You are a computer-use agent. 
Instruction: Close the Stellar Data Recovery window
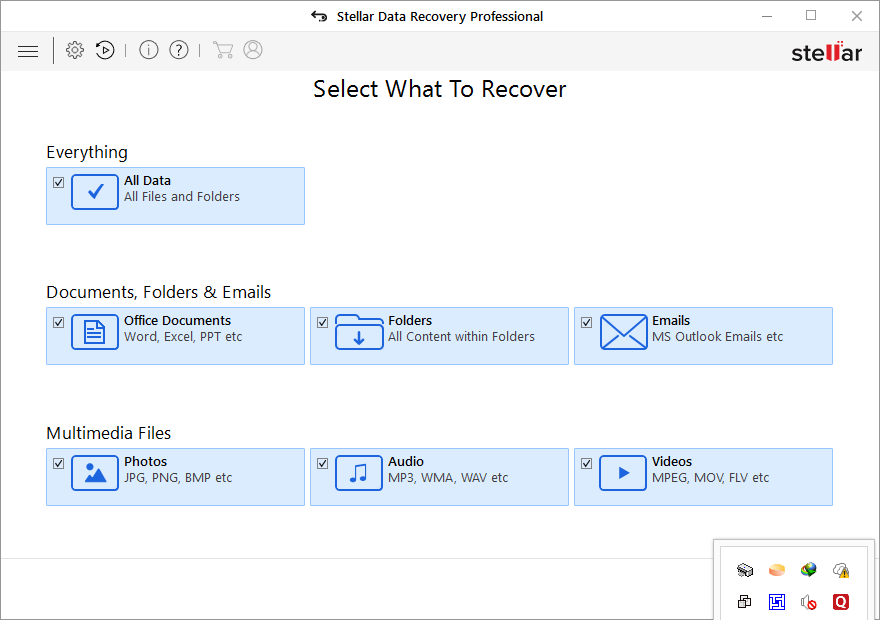click(x=856, y=16)
